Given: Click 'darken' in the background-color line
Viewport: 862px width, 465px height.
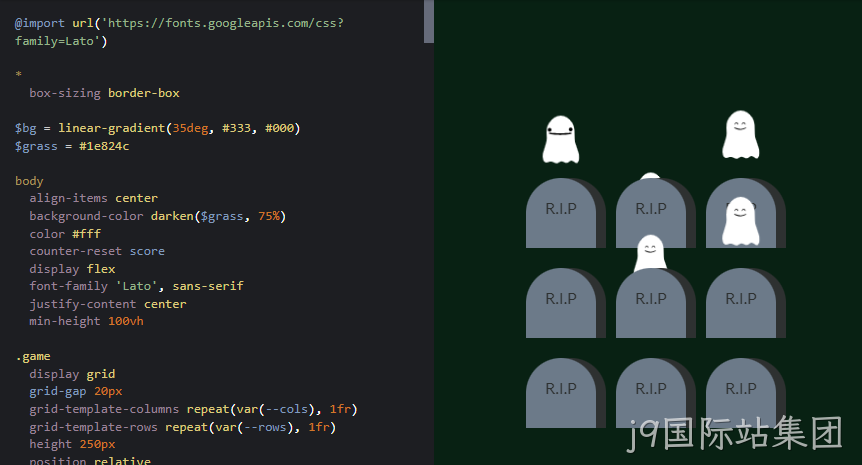Looking at the screenshot, I should [x=172, y=216].
